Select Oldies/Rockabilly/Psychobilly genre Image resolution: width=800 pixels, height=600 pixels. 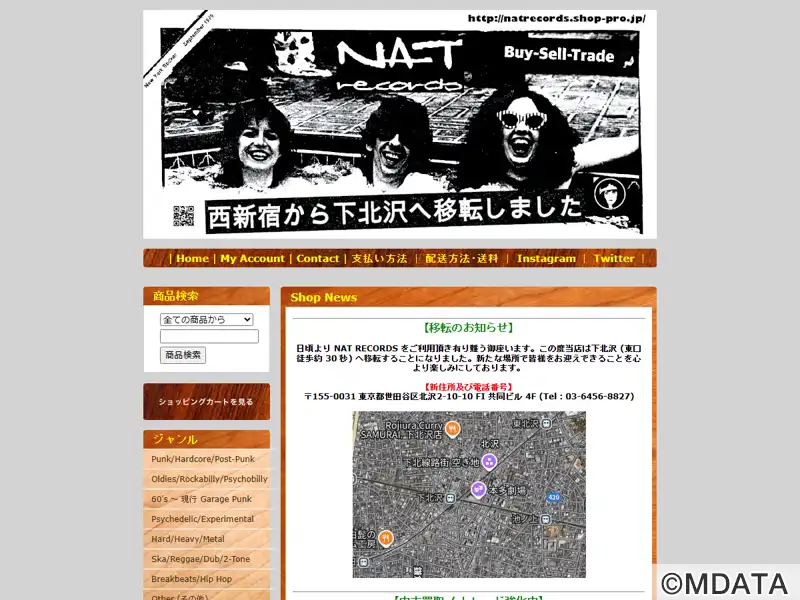tap(209, 479)
